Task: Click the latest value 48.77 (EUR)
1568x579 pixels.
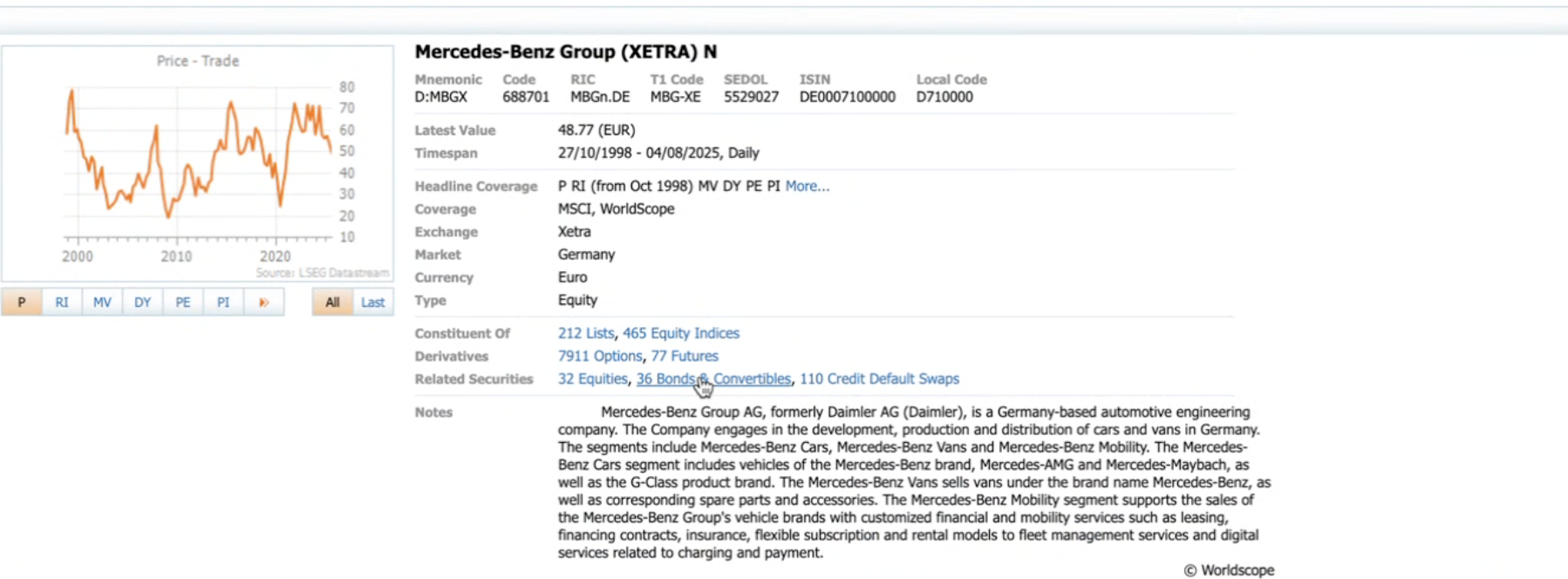Action: (x=597, y=130)
